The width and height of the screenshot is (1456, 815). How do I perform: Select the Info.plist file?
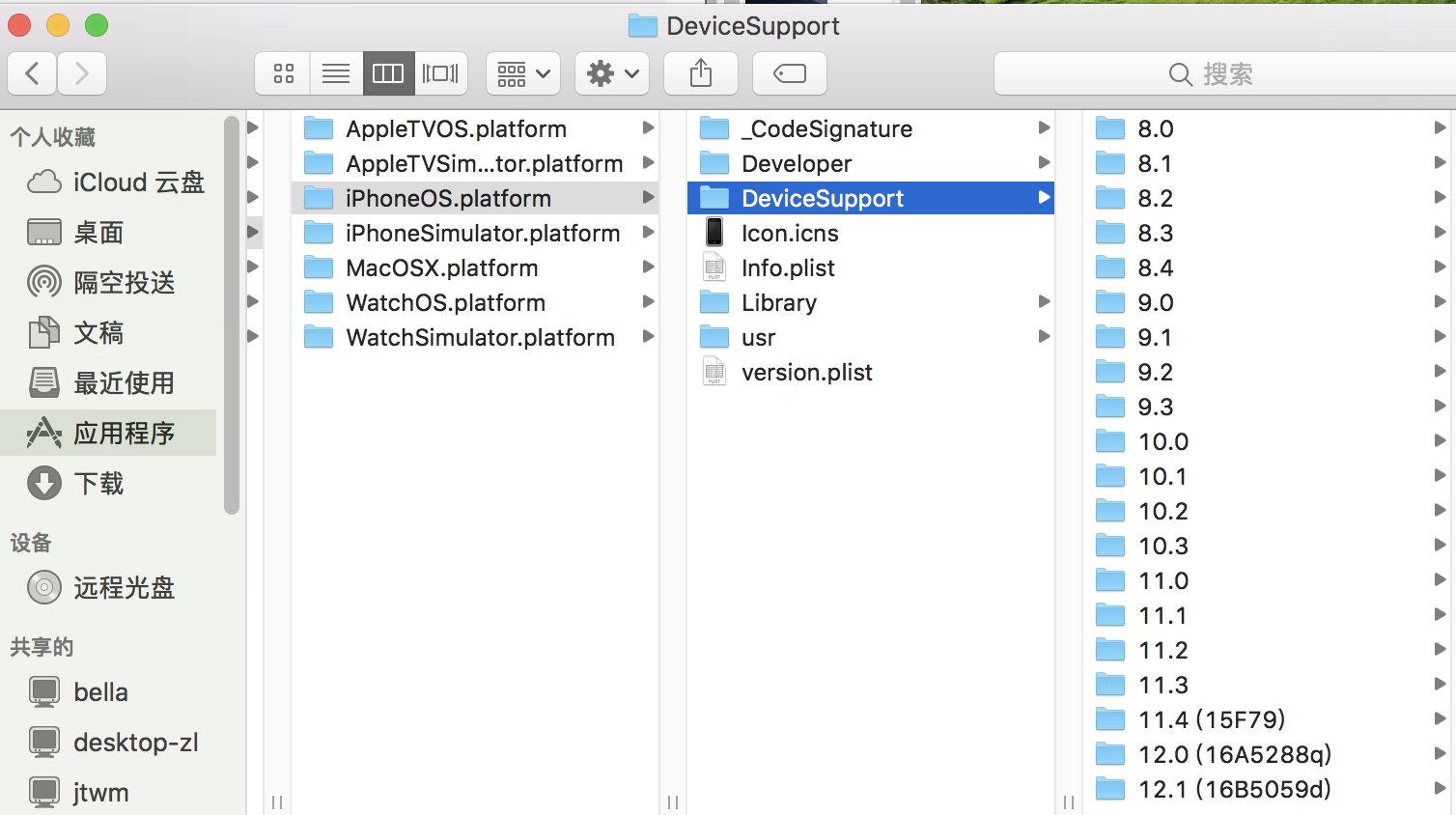click(x=871, y=267)
